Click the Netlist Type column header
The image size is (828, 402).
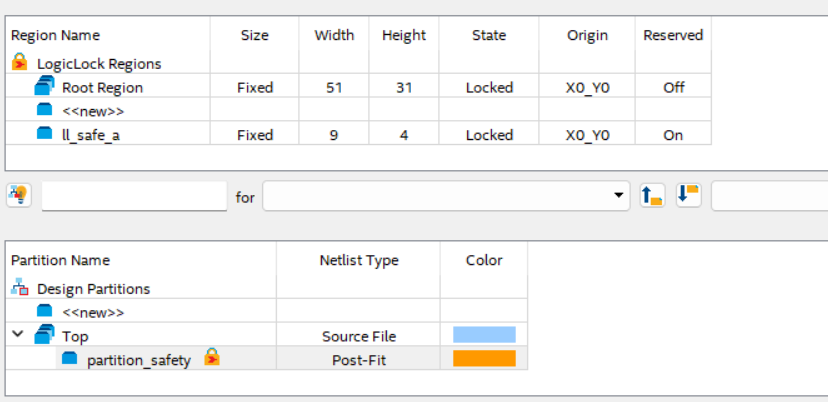click(x=358, y=260)
